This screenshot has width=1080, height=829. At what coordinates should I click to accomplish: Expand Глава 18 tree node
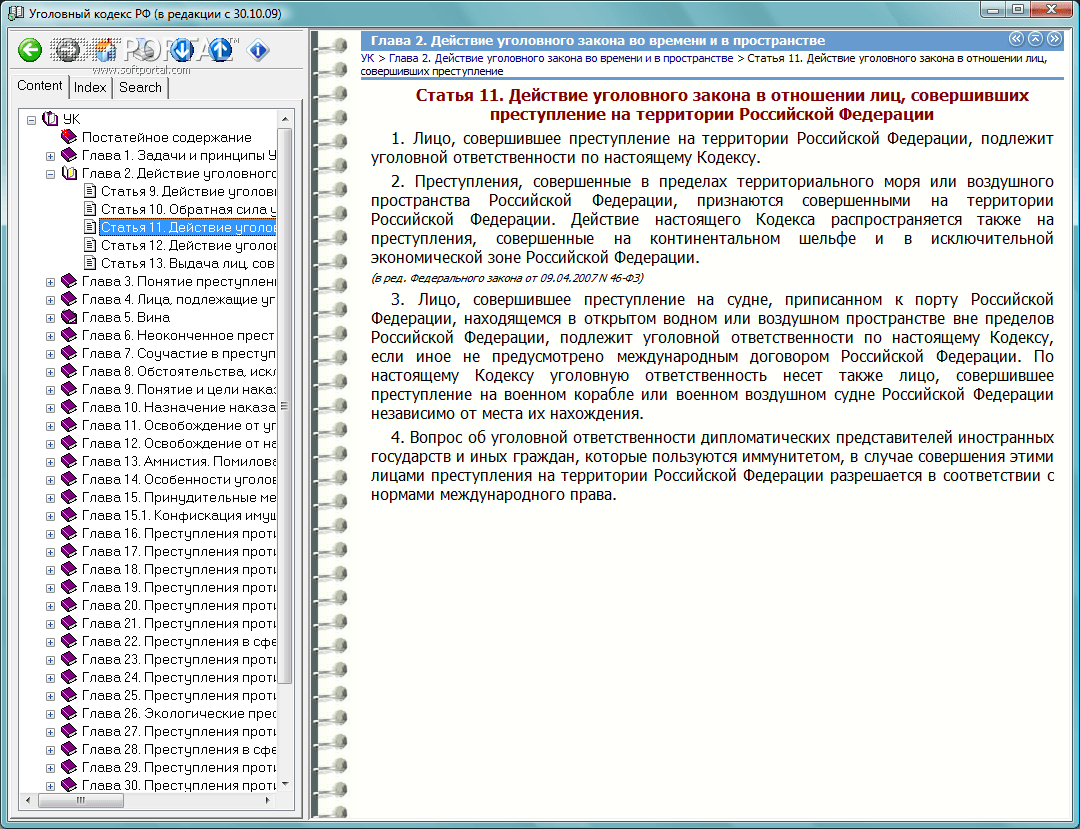click(50, 570)
